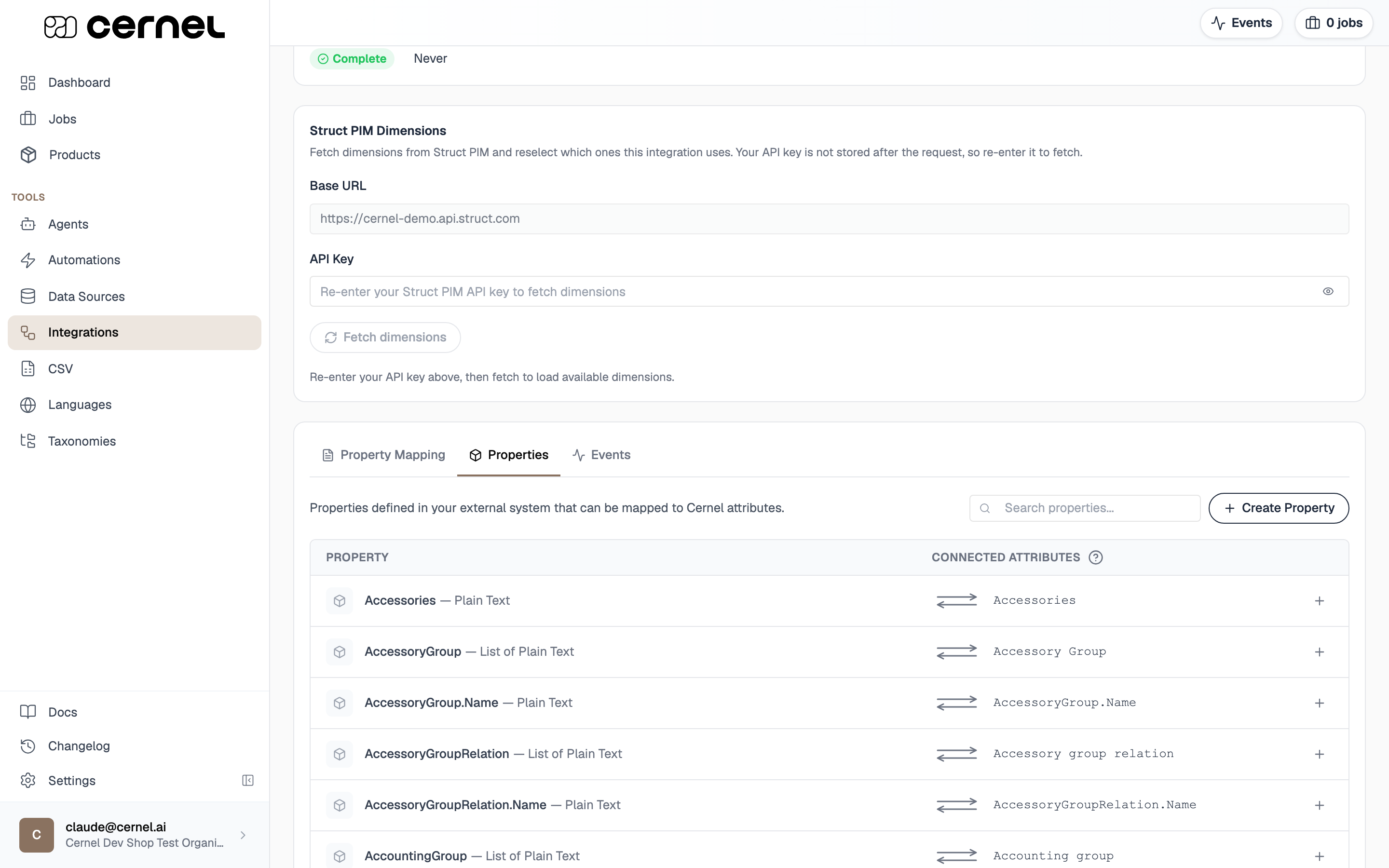Add connected attribute to AccessoryGroup.Name row
Viewport: 1389px width, 868px height.
(x=1320, y=703)
